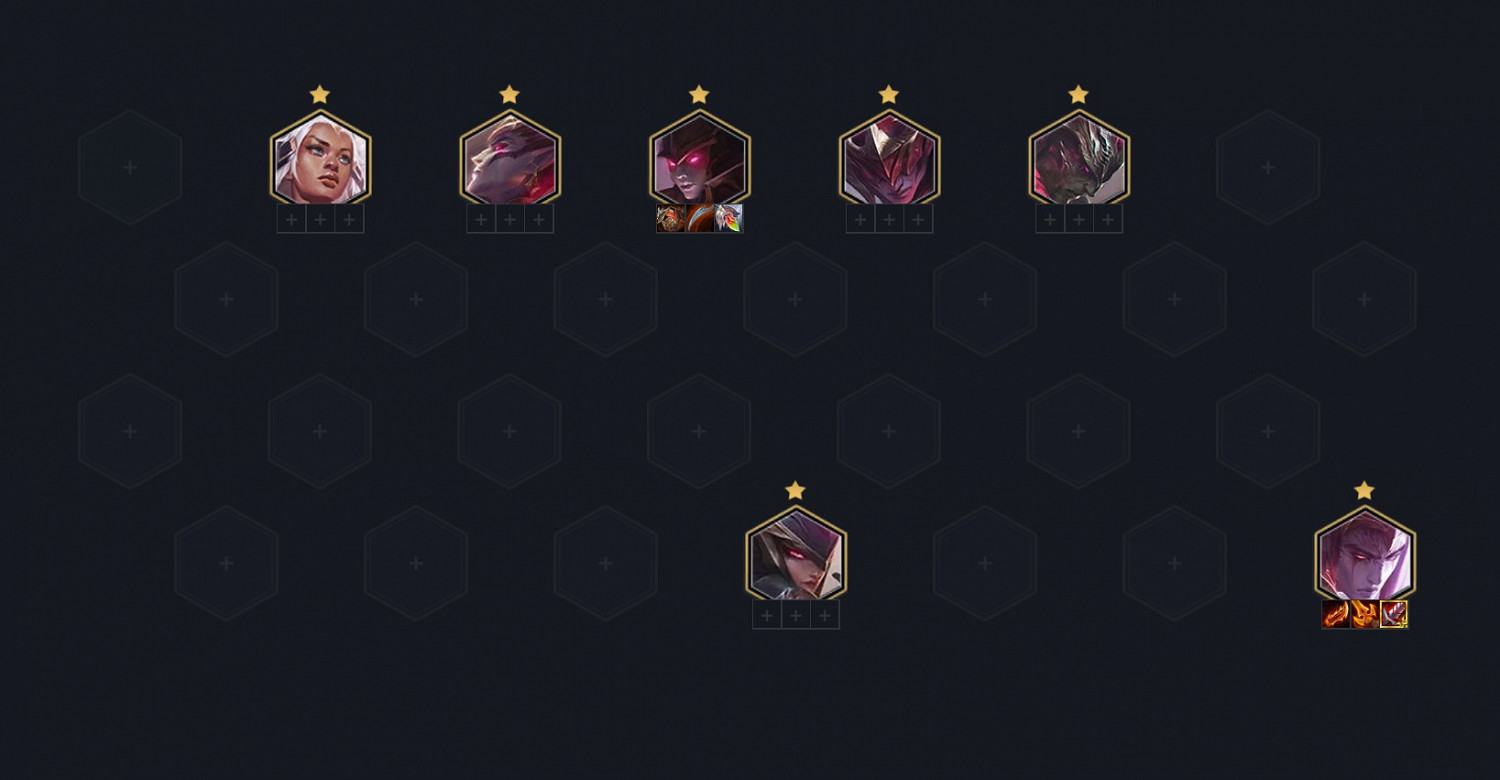Click the gold-bordered sword emblem item
The width and height of the screenshot is (1500, 780).
pos(1394,614)
